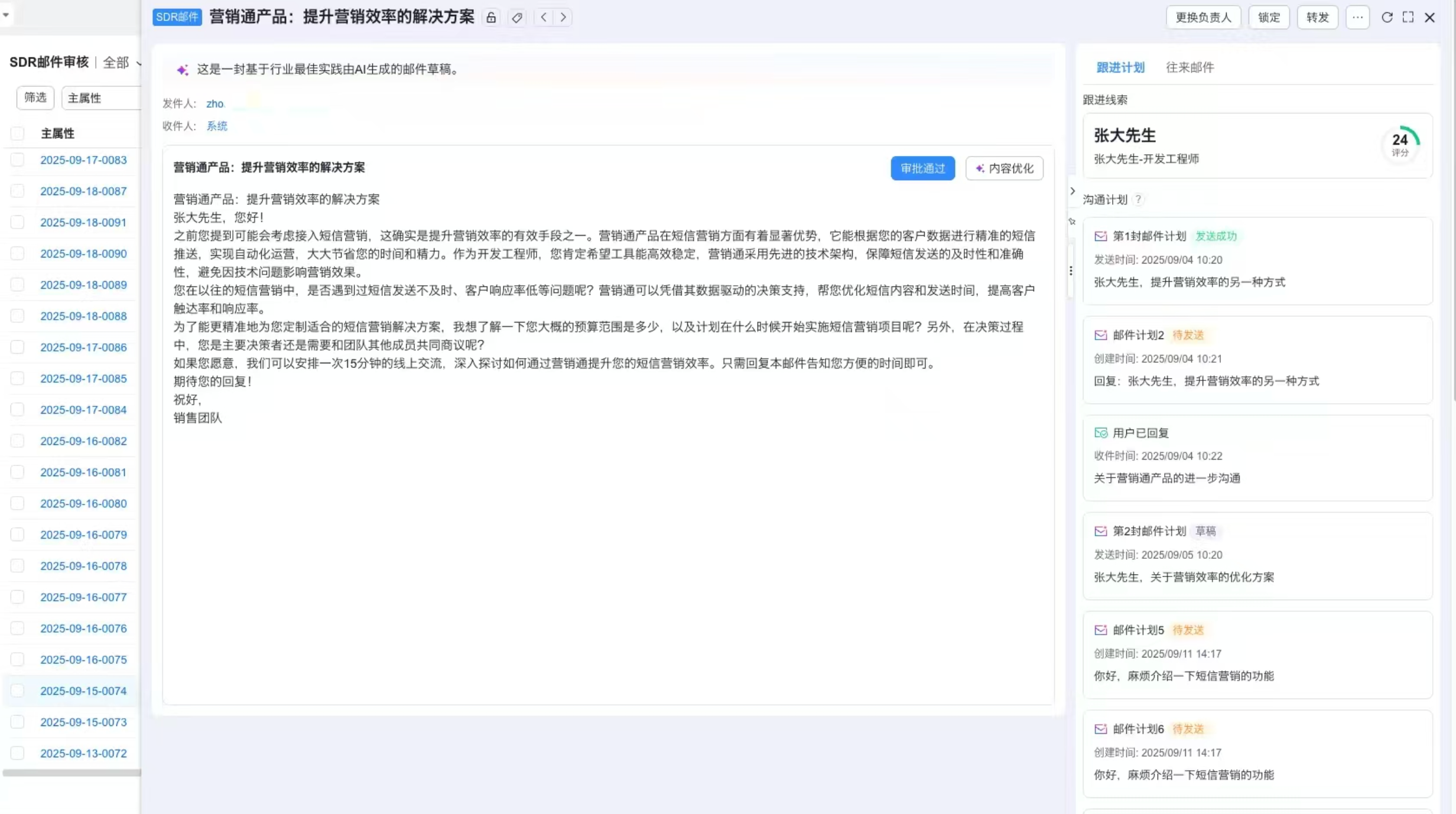This screenshot has width=1456, height=814.
Task: Click 审批通过 button
Action: point(922,168)
